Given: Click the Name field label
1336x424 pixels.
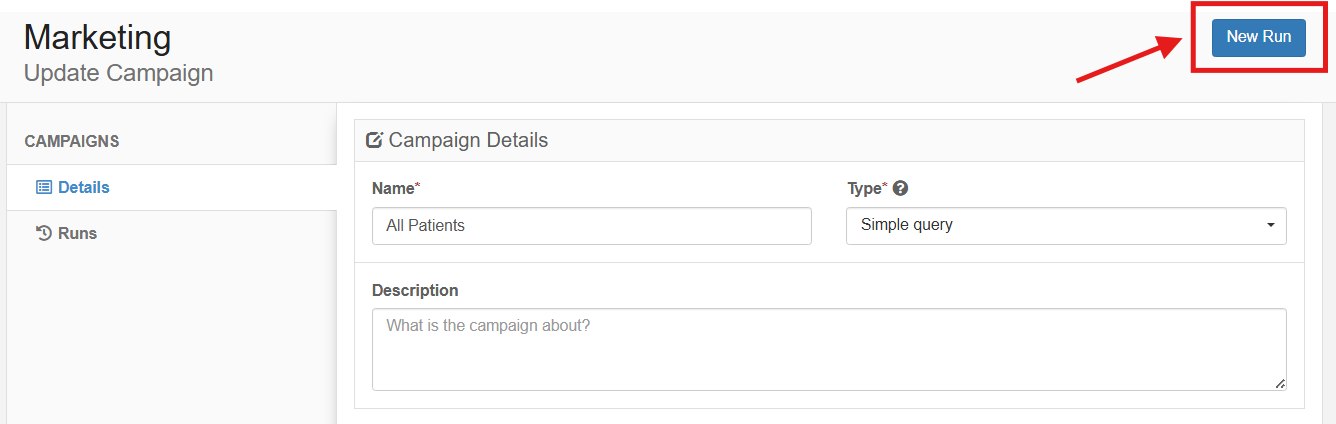Looking at the screenshot, I should point(396,188).
